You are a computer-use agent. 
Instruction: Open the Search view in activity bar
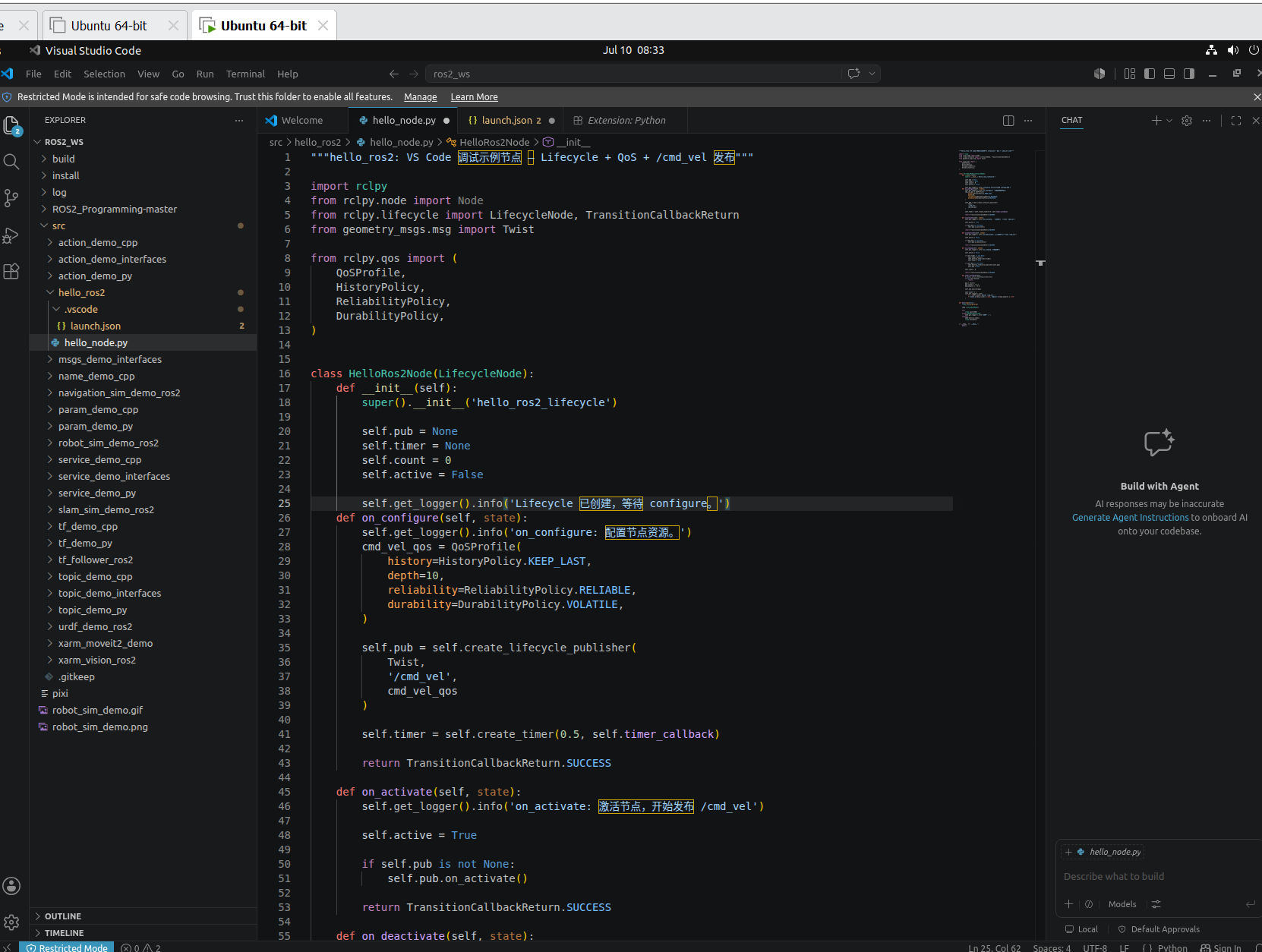pyautogui.click(x=11, y=162)
